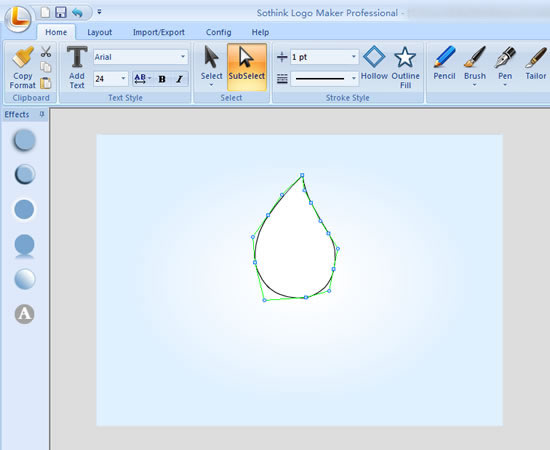Click the stroke line style icon

point(282,79)
